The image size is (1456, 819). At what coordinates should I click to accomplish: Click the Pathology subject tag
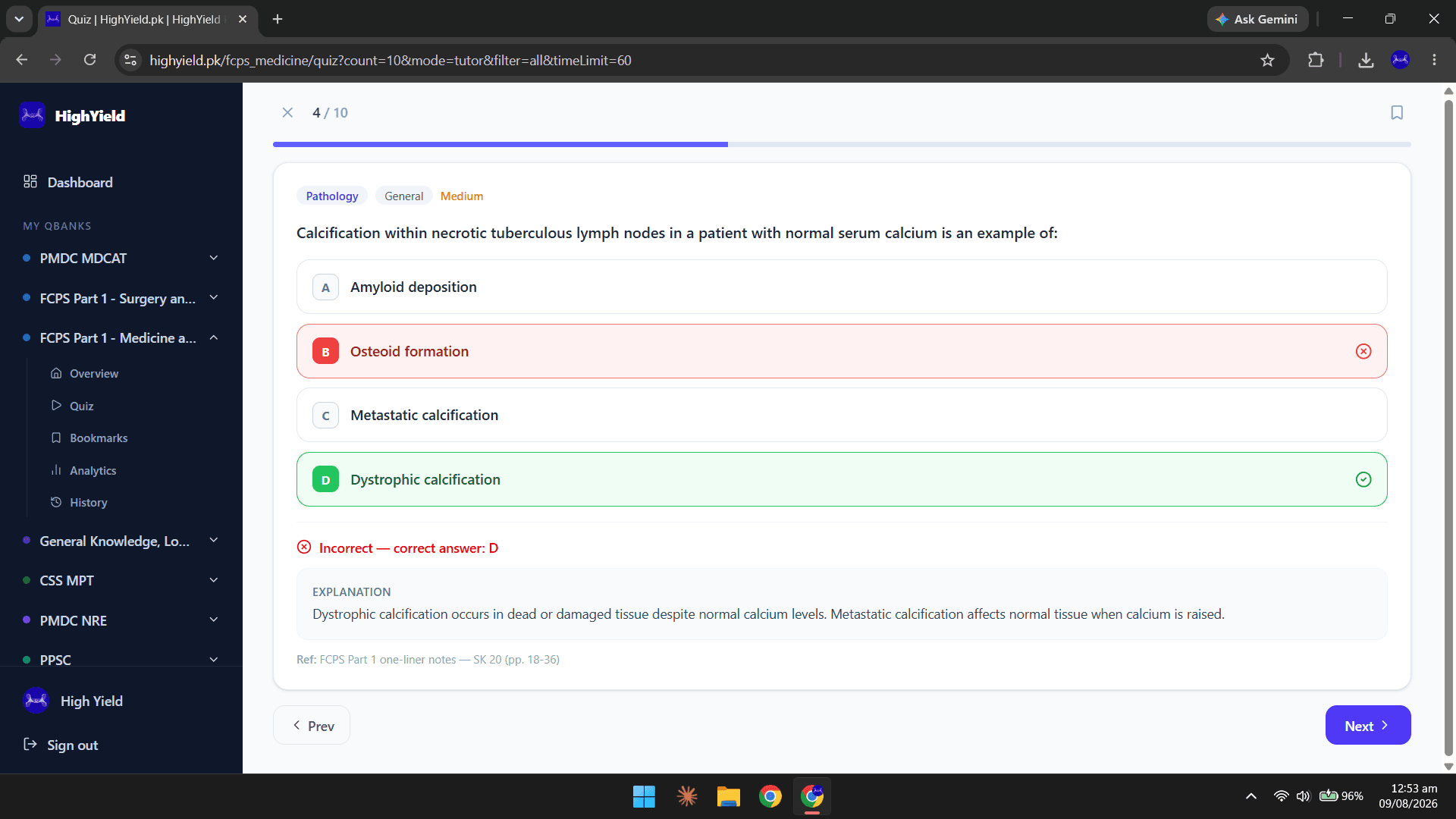(331, 196)
